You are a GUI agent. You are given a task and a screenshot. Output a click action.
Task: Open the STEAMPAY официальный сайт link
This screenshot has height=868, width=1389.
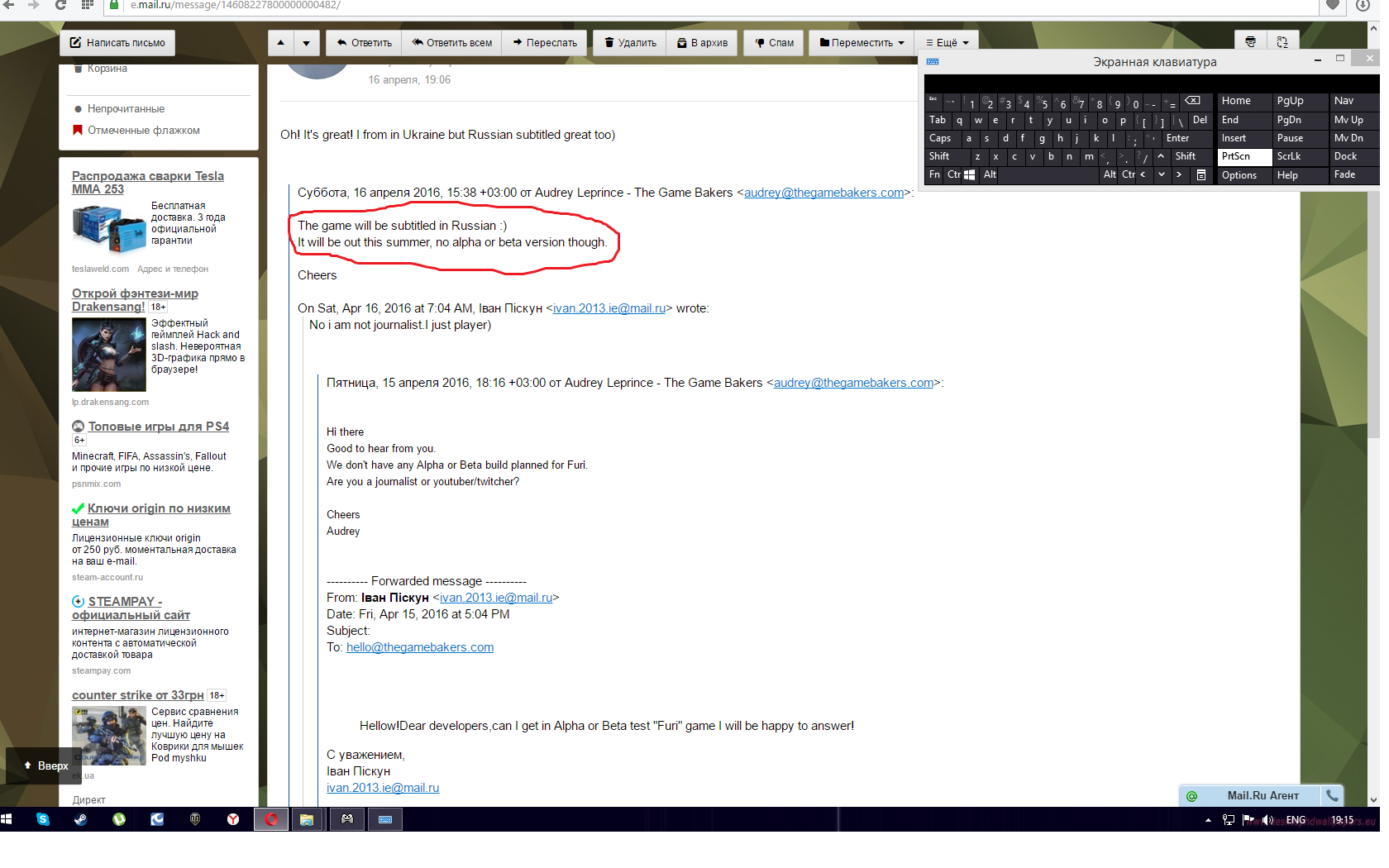[x=131, y=608]
